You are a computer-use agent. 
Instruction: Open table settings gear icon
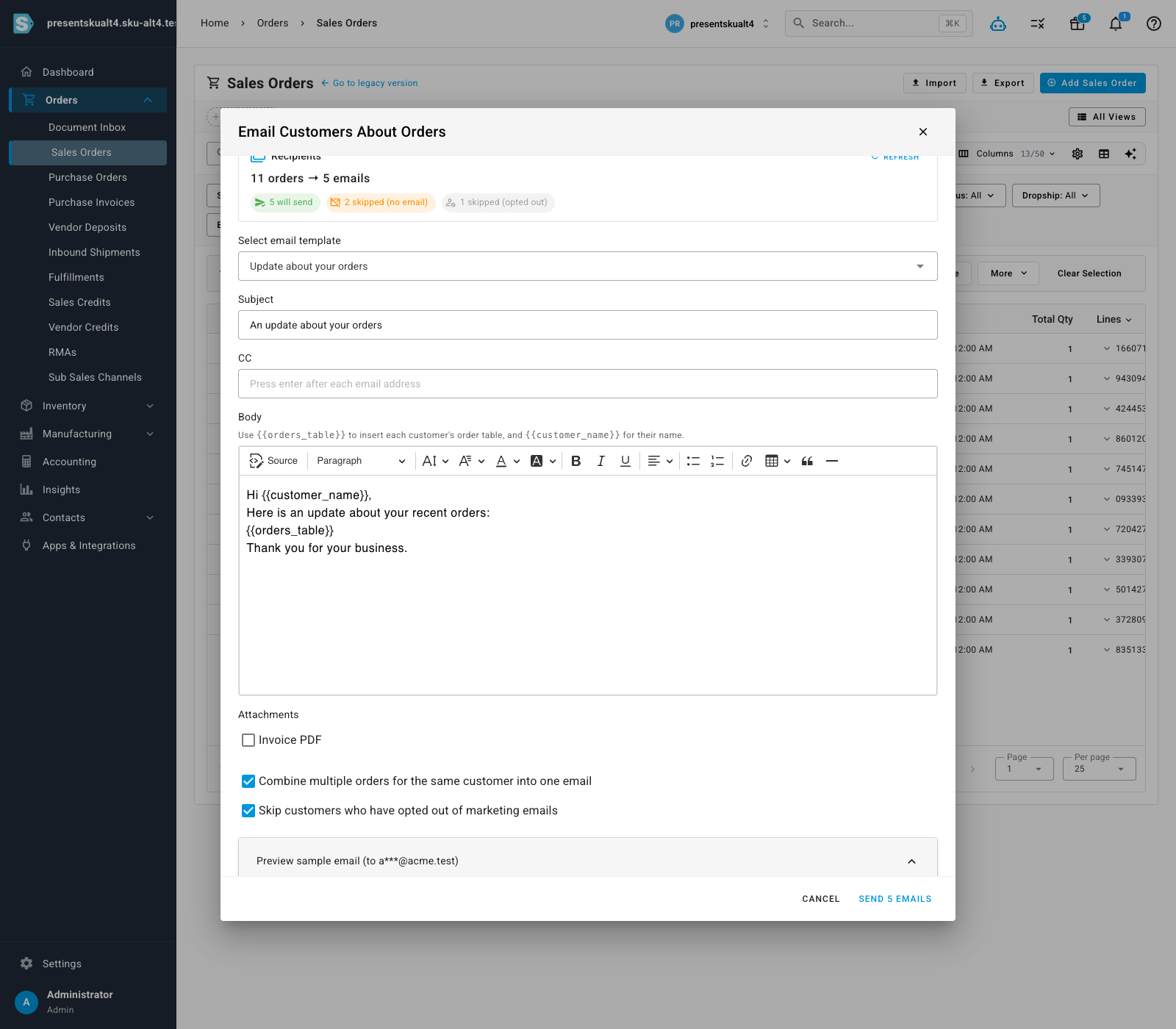coord(1078,154)
